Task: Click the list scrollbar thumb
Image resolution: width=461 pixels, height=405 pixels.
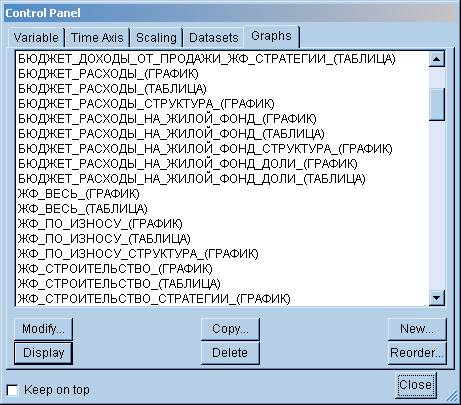Action: pos(437,104)
